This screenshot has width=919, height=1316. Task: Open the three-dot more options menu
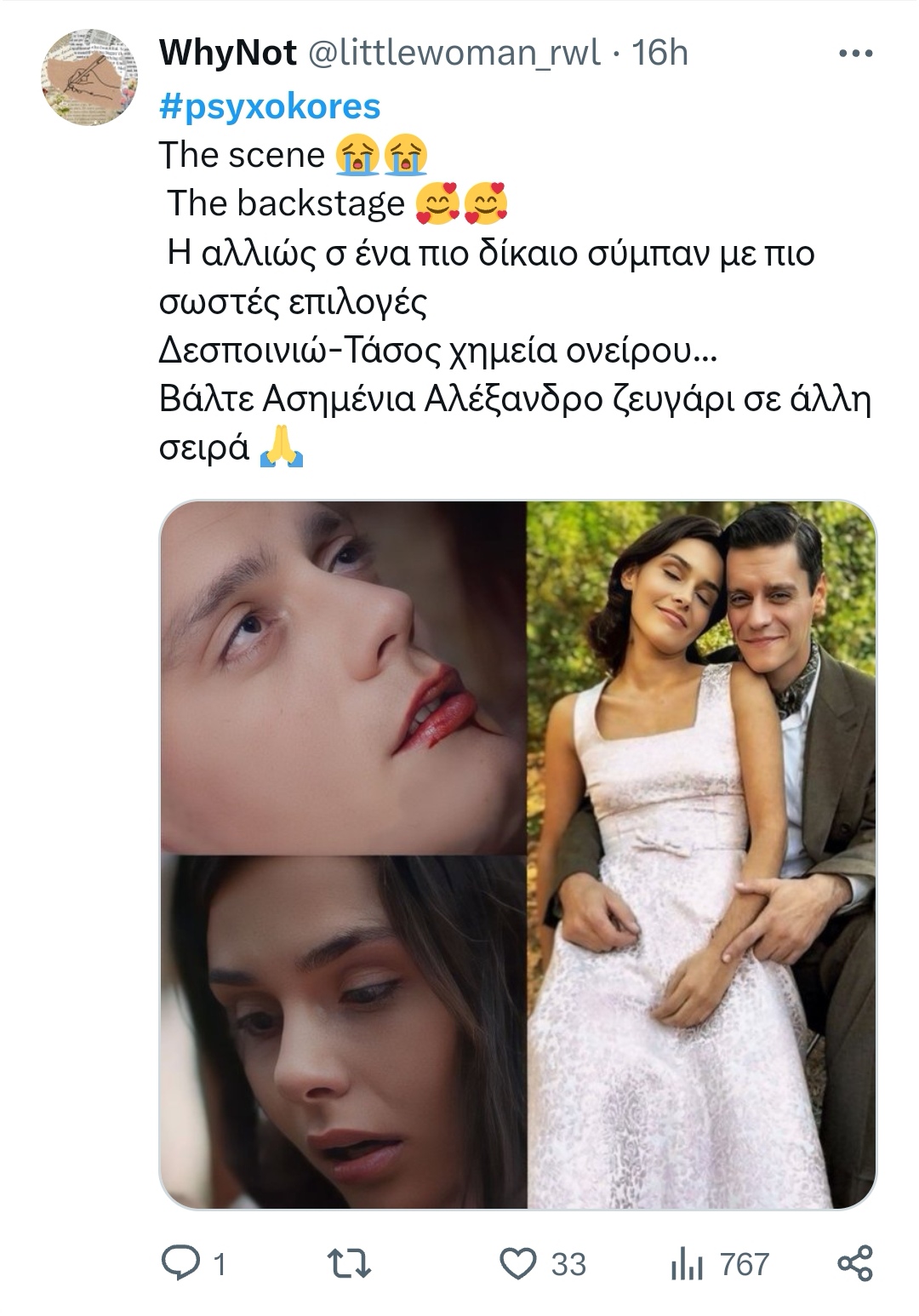click(x=856, y=54)
